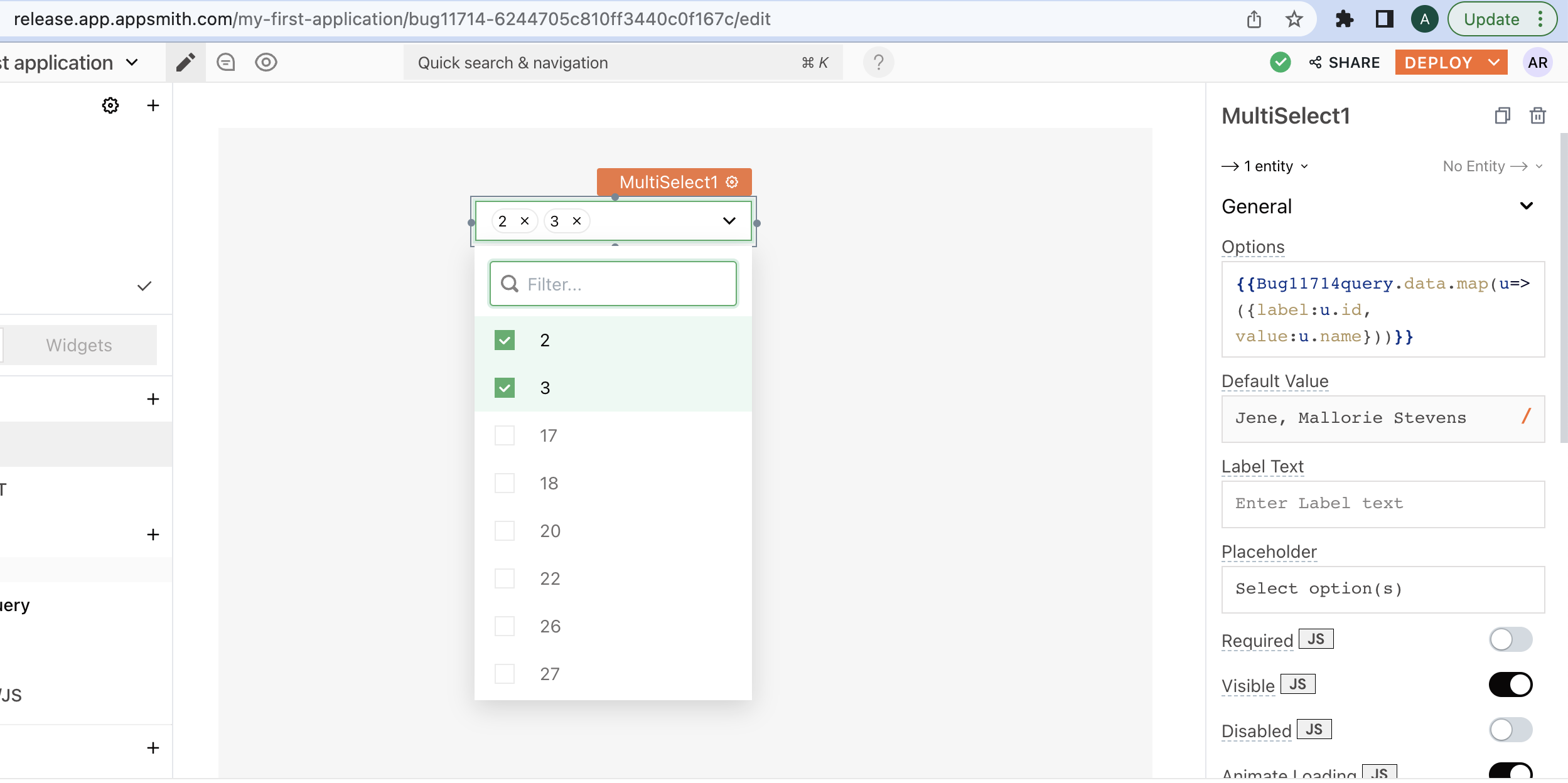Open the browser side panel icon

point(1384,19)
